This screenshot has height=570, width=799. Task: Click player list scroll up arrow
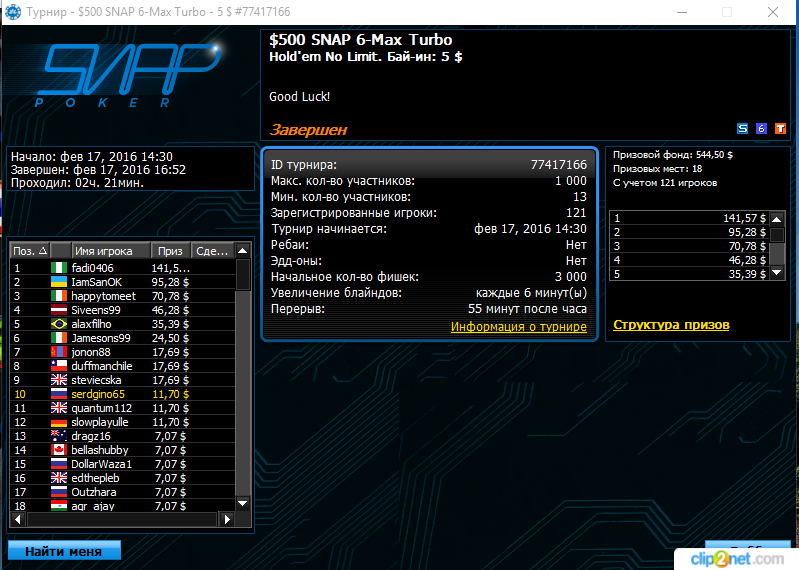click(x=243, y=251)
